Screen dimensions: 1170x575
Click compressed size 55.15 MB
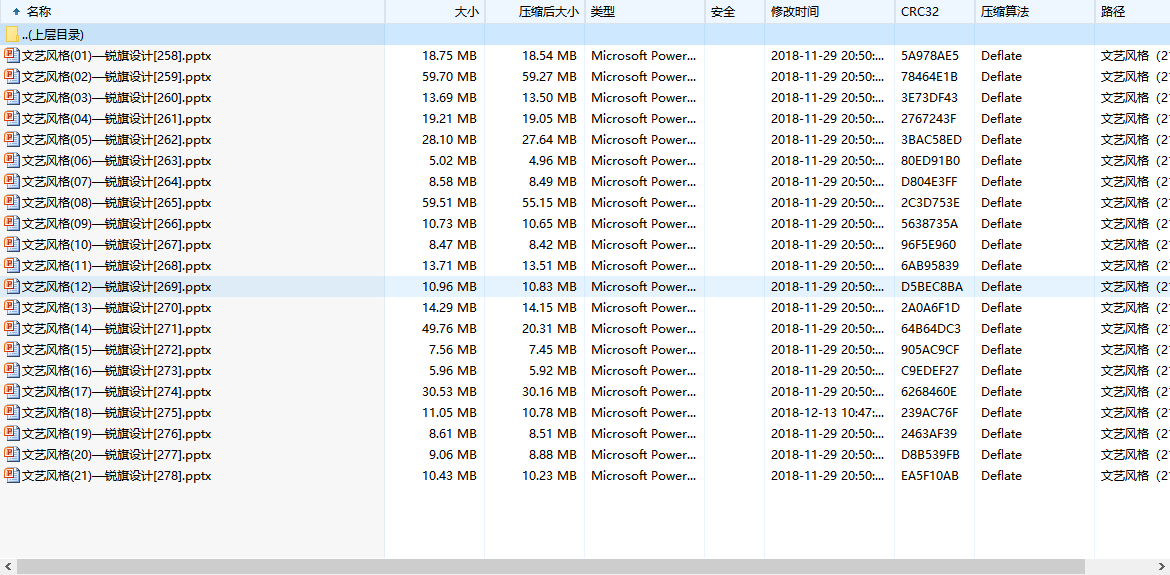click(x=549, y=202)
